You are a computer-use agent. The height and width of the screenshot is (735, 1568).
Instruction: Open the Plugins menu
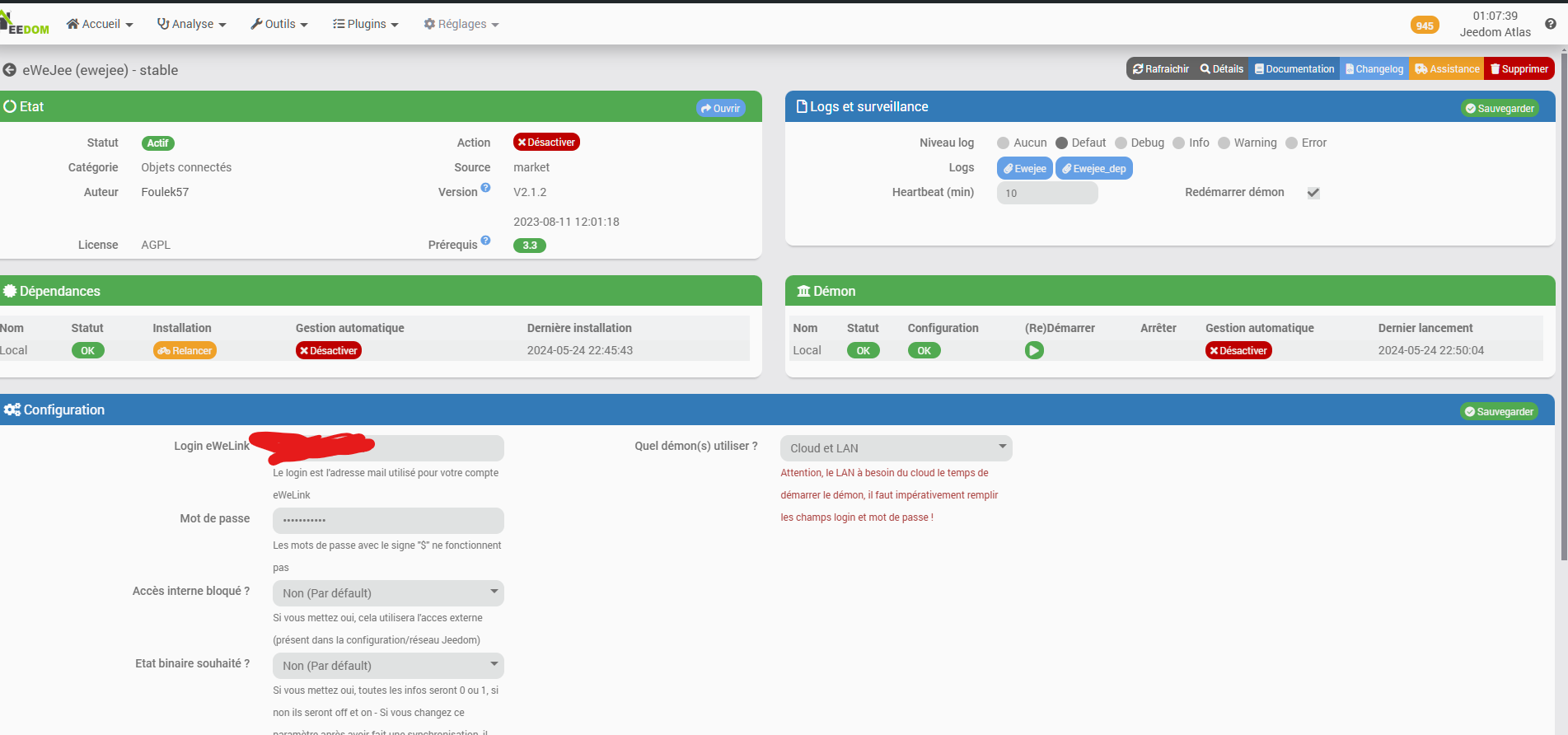(366, 24)
